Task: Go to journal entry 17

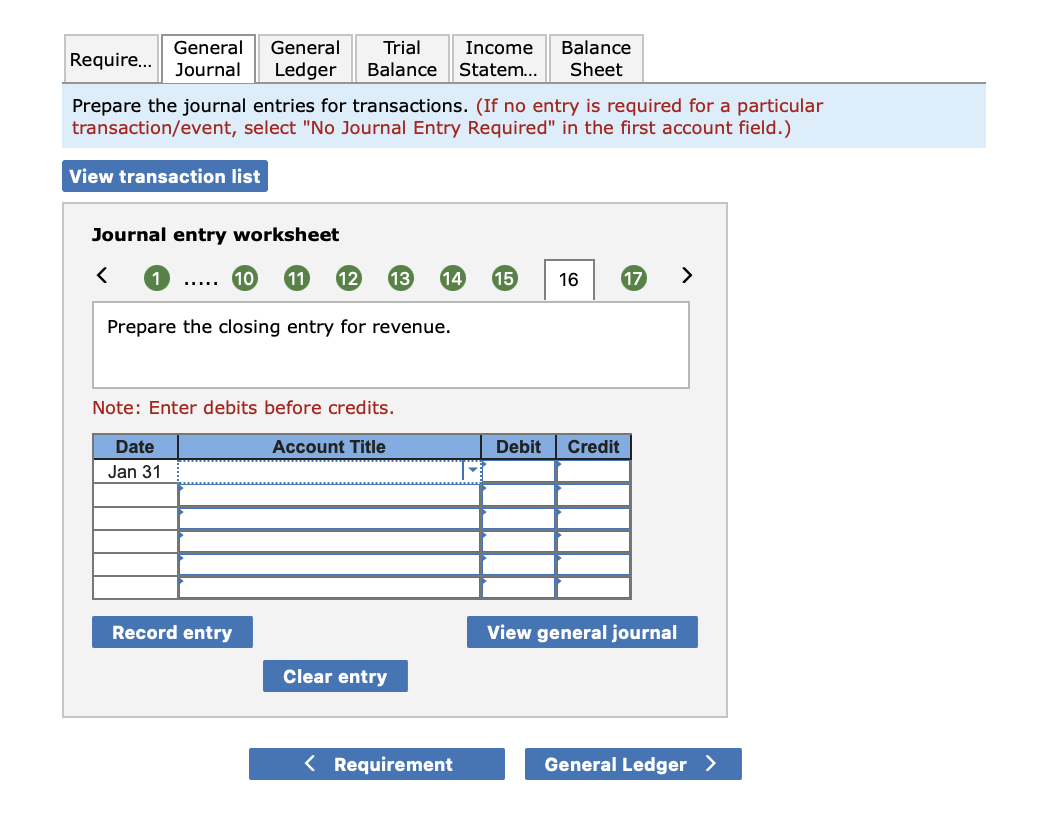Action: point(633,278)
